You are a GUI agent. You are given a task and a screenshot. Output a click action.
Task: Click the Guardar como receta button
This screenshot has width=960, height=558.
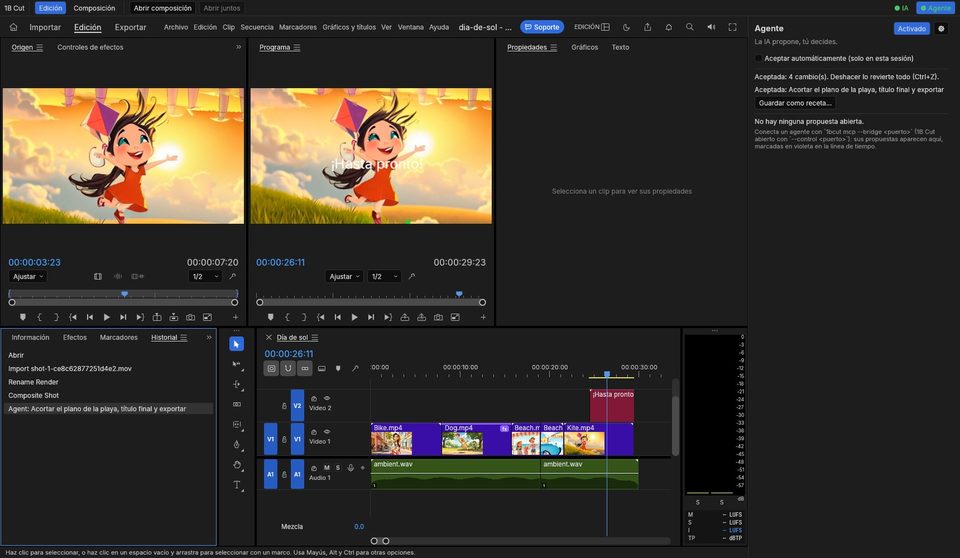[795, 103]
